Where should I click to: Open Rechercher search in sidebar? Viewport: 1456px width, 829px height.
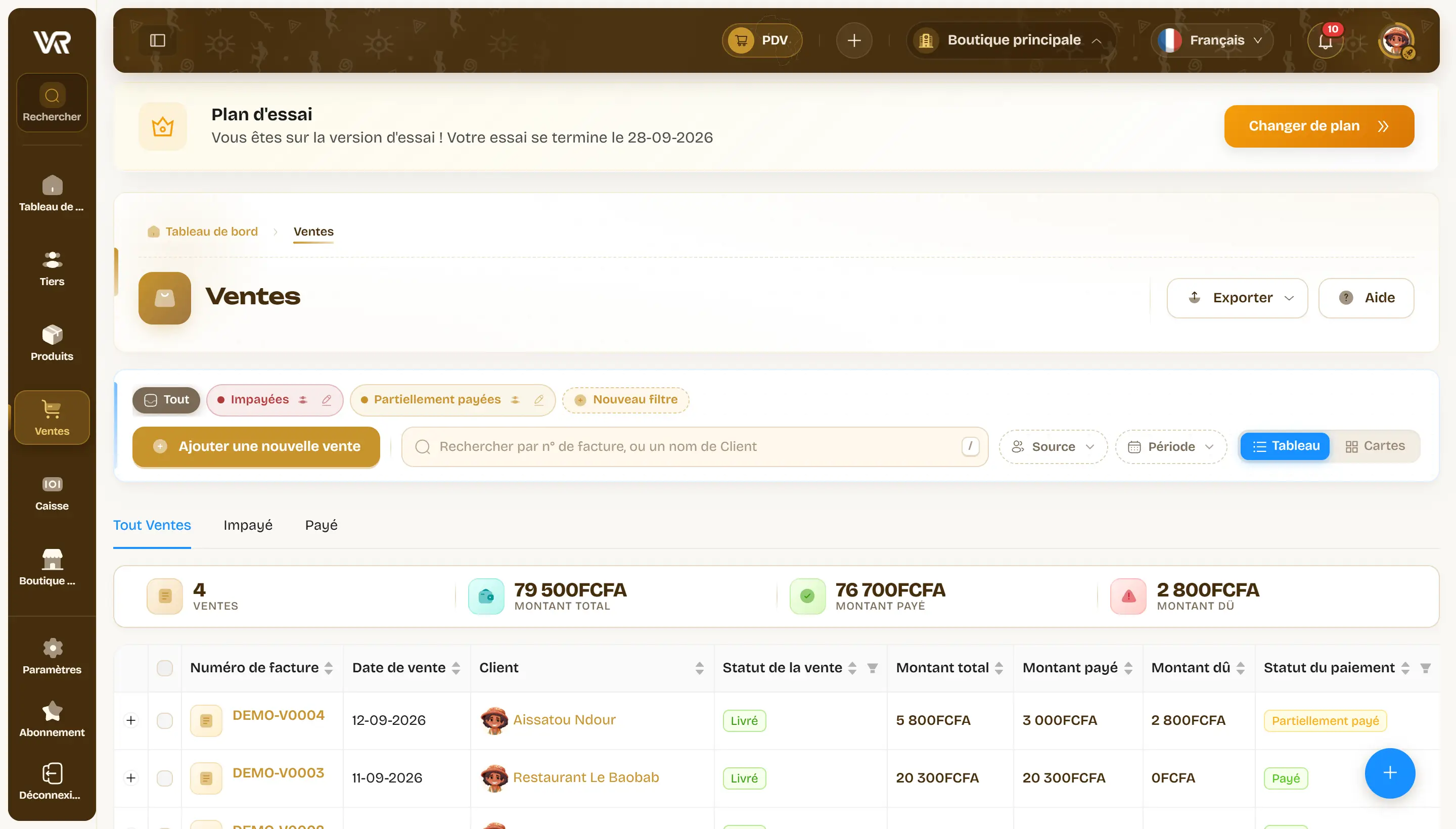pyautogui.click(x=52, y=103)
